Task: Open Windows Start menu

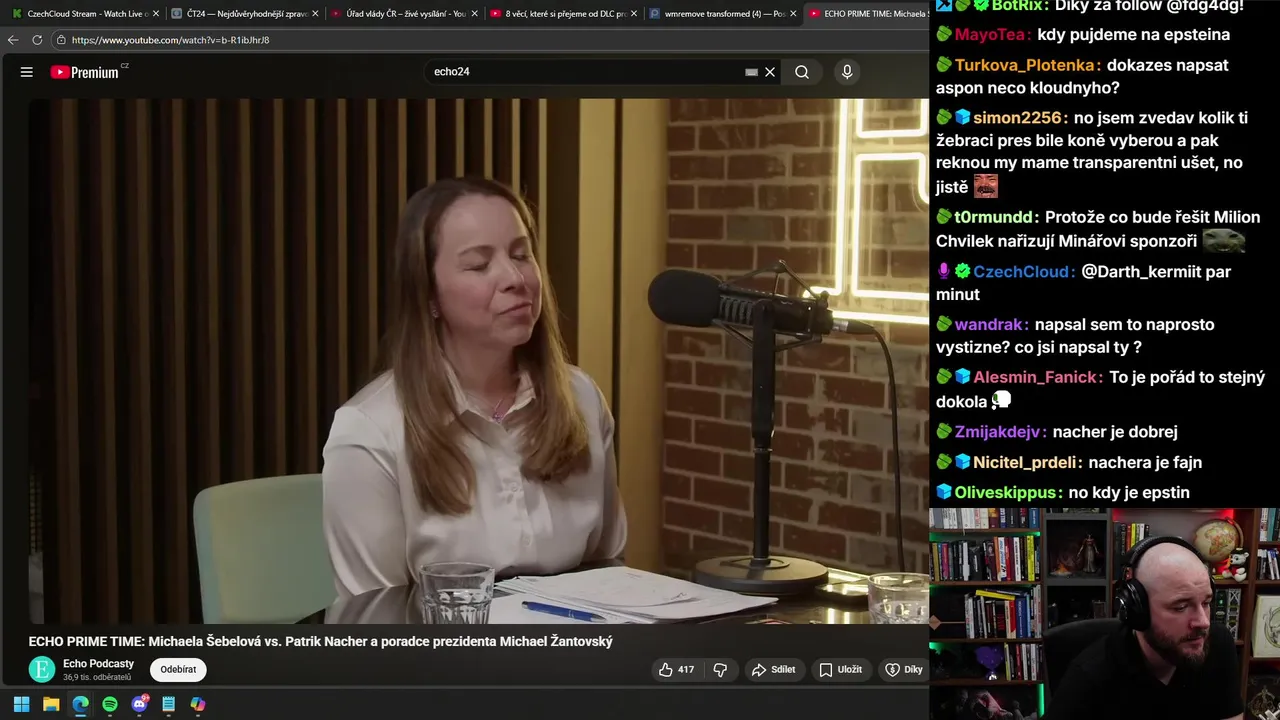Action: pyautogui.click(x=21, y=704)
